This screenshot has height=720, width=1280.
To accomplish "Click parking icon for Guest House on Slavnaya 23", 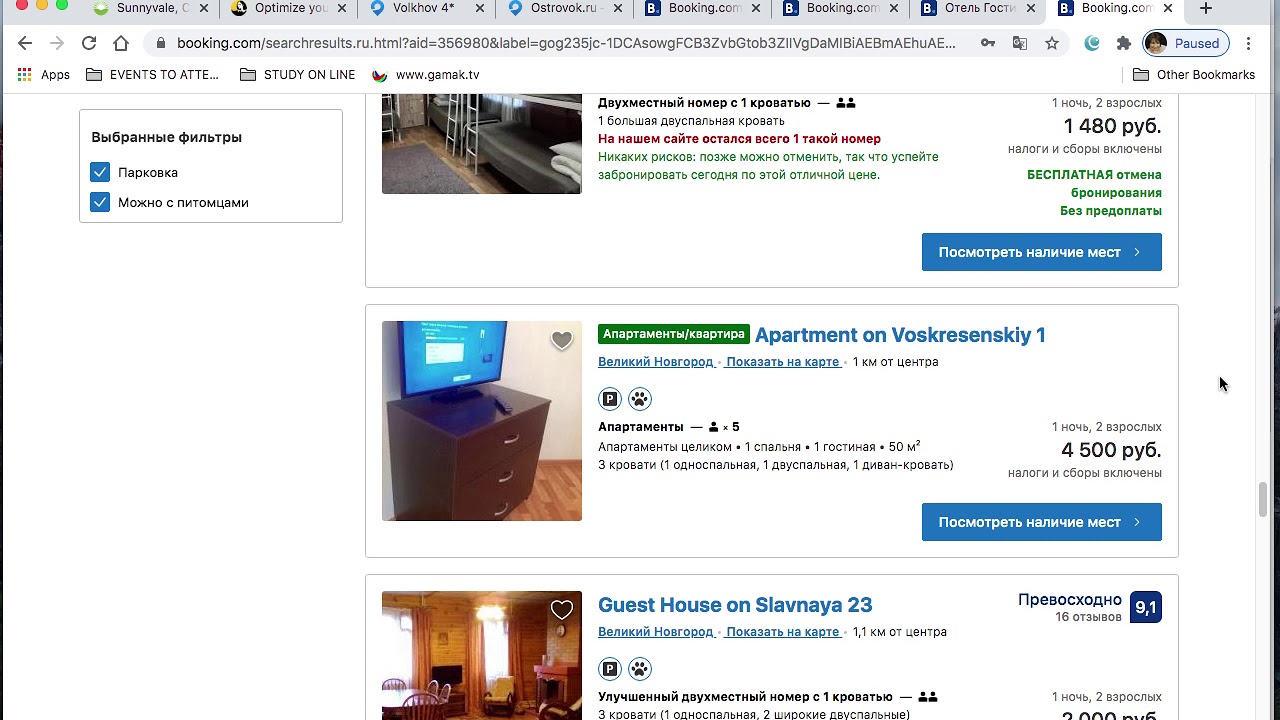I will 610,669.
